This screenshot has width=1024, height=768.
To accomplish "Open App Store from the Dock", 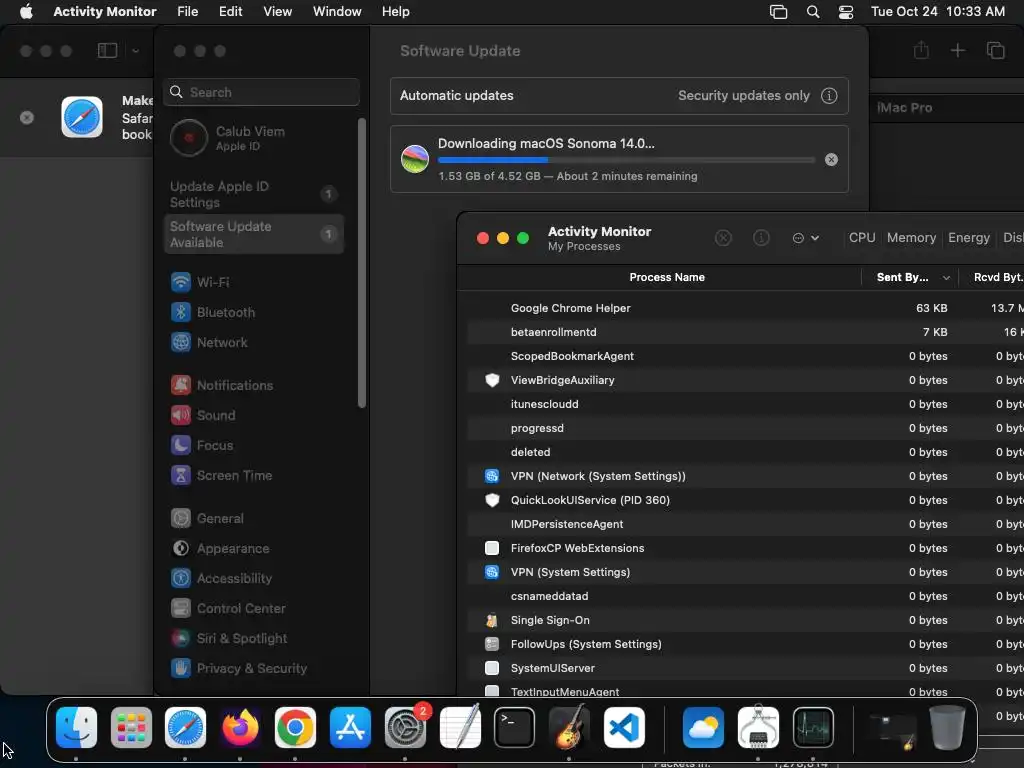I will (x=350, y=727).
